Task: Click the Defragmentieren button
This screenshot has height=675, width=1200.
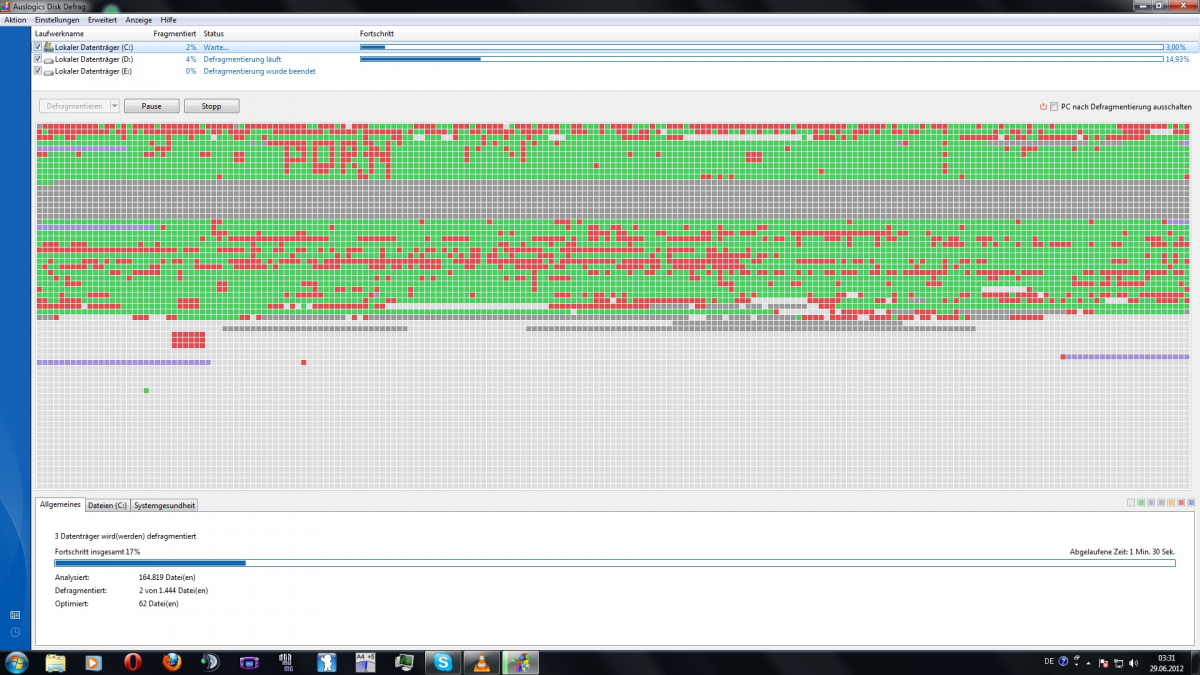Action: click(74, 106)
